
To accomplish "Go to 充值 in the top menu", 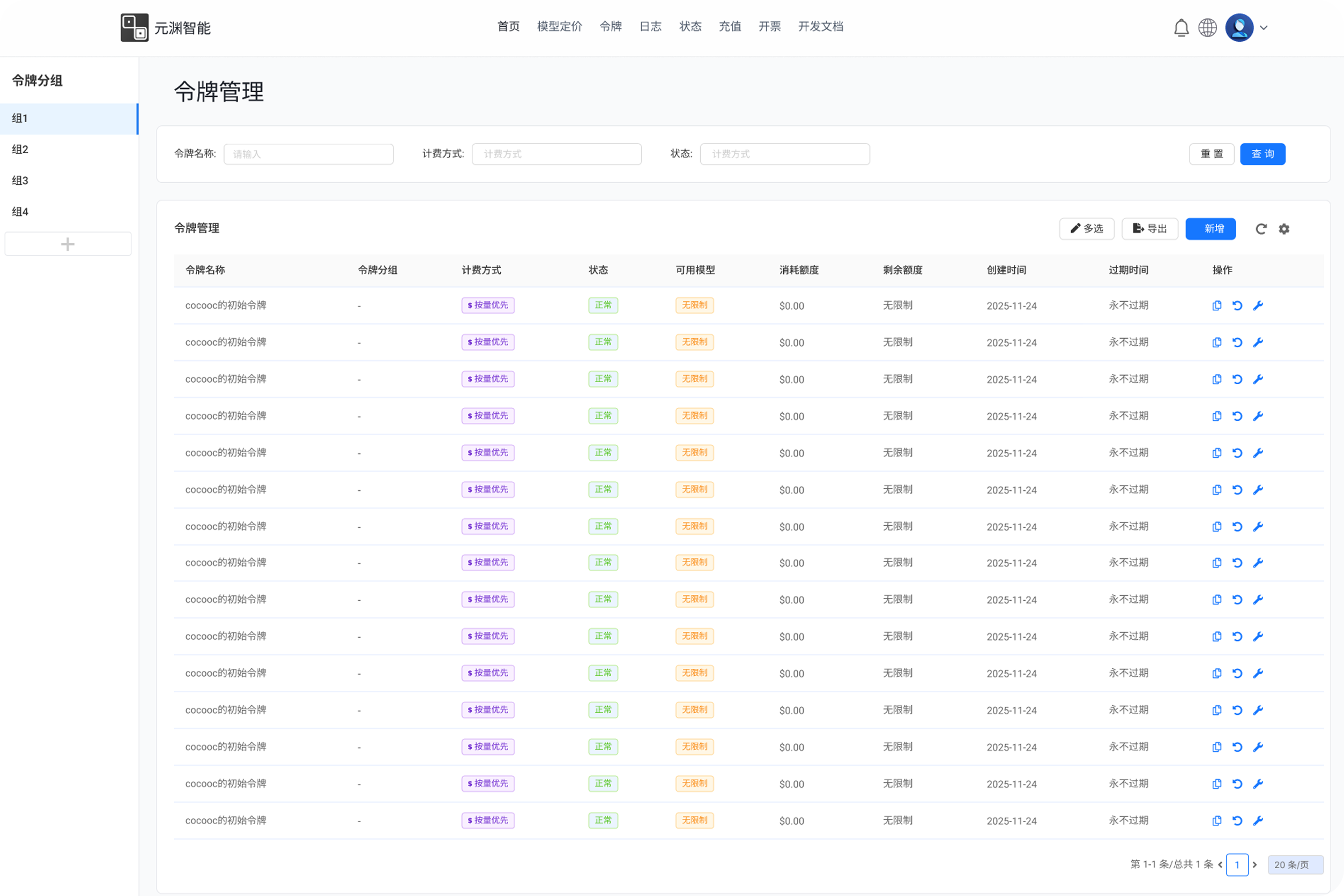I will (x=730, y=26).
